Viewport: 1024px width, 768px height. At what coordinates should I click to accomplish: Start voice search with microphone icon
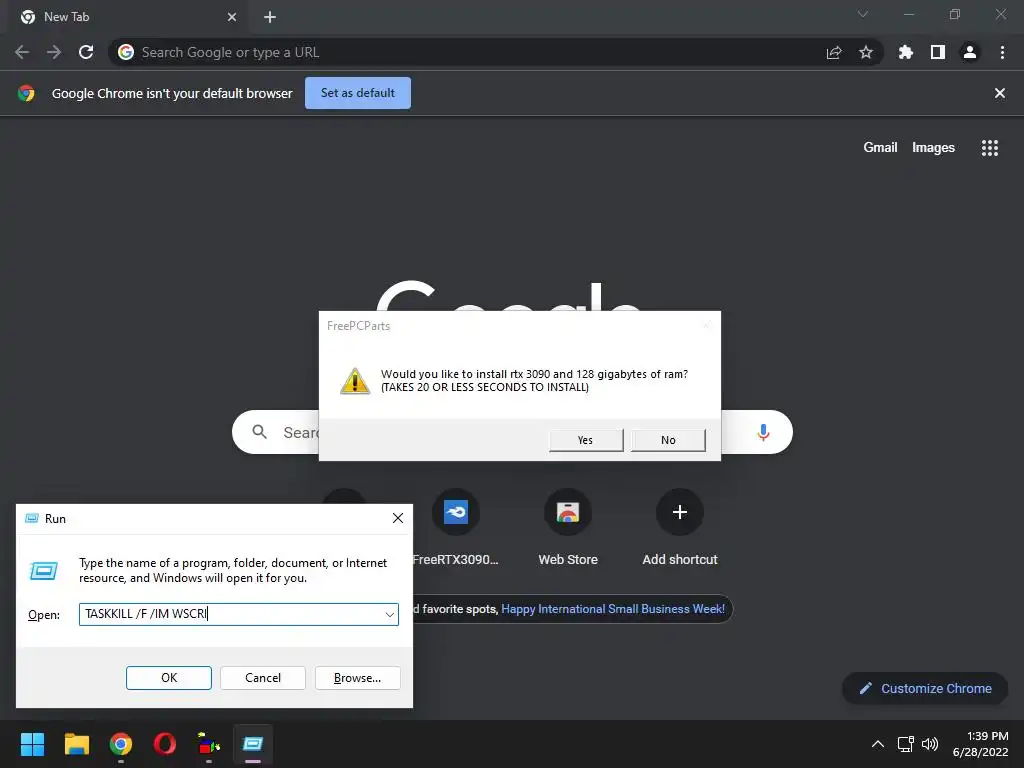coord(763,432)
